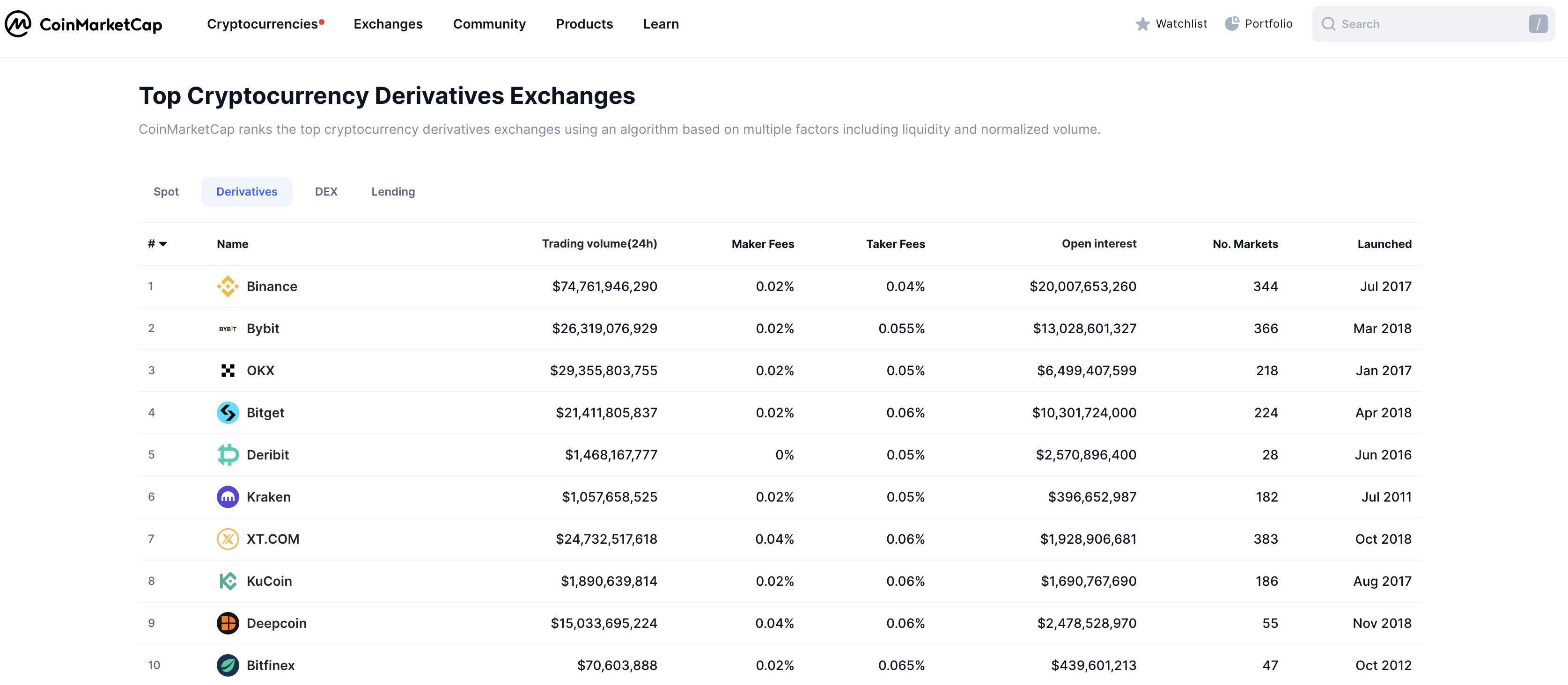Click Deribit maker fee 0%
This screenshot has height=685, width=1568.
point(785,455)
